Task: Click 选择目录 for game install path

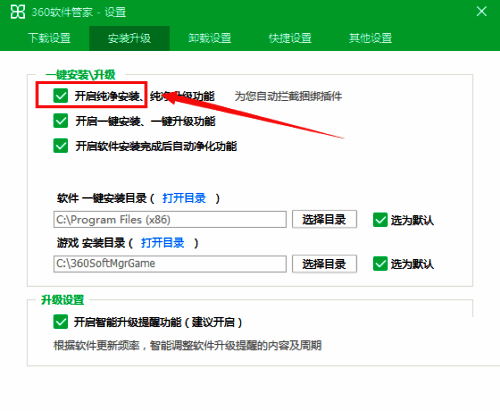Action: coord(324,264)
